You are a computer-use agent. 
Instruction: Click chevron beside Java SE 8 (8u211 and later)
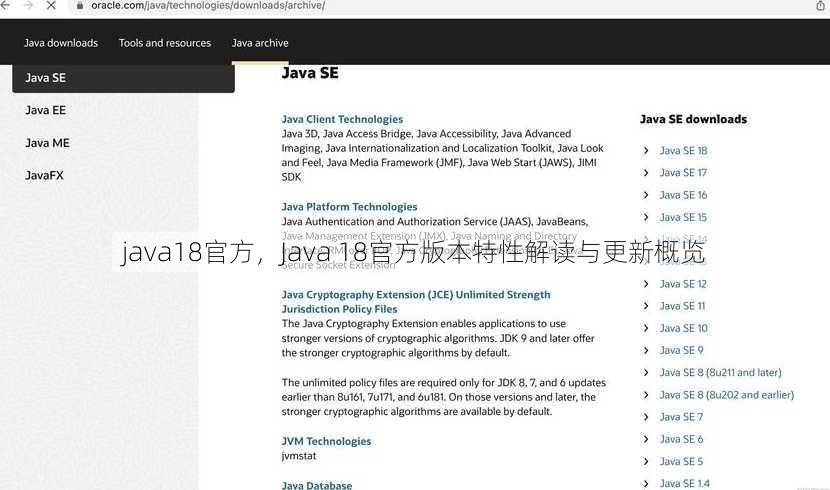pyautogui.click(x=646, y=373)
